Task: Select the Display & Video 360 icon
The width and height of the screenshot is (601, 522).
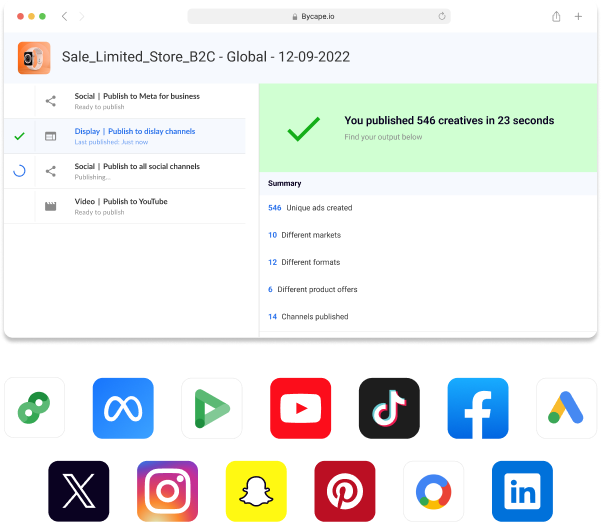Action: coord(212,408)
